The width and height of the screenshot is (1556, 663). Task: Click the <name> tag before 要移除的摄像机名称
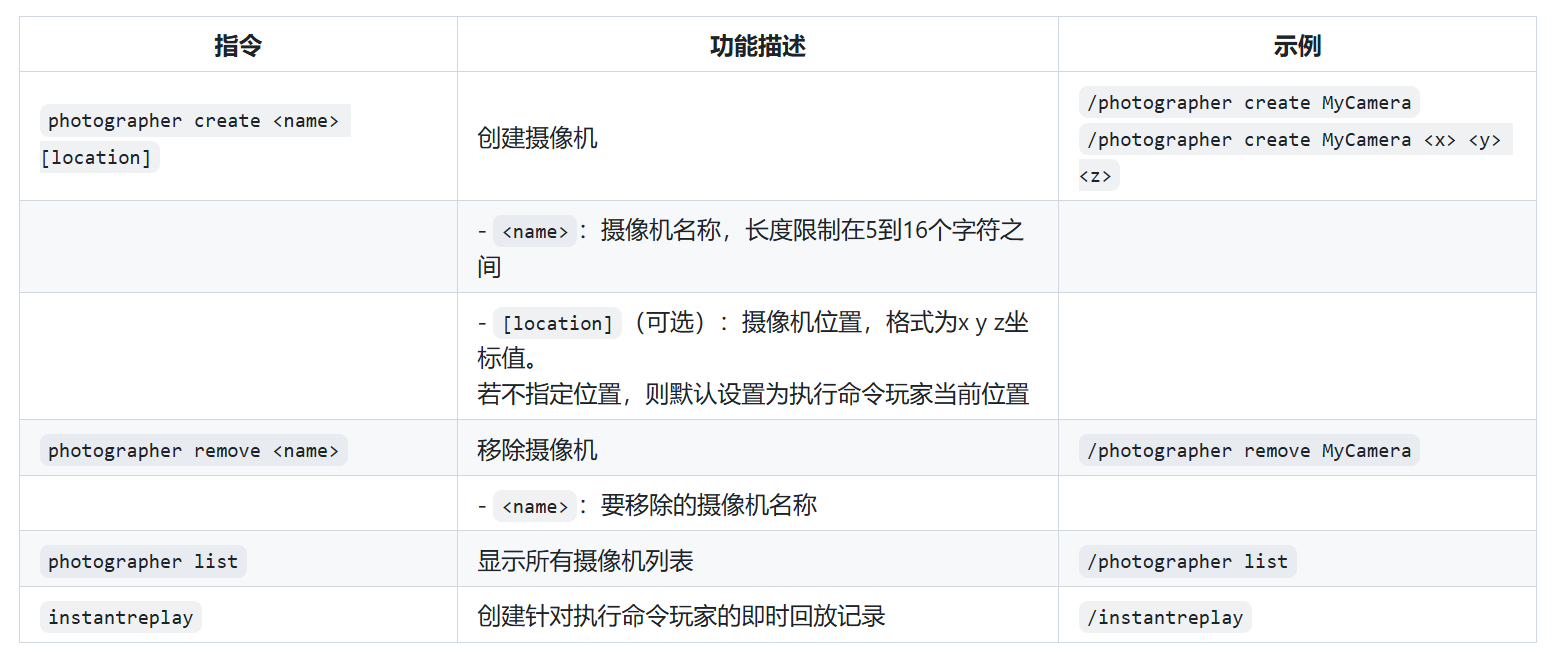coord(534,507)
